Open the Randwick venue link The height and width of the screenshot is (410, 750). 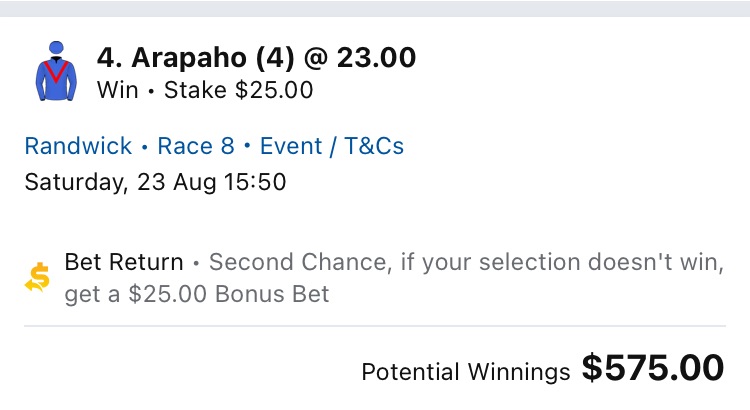pyautogui.click(x=78, y=146)
